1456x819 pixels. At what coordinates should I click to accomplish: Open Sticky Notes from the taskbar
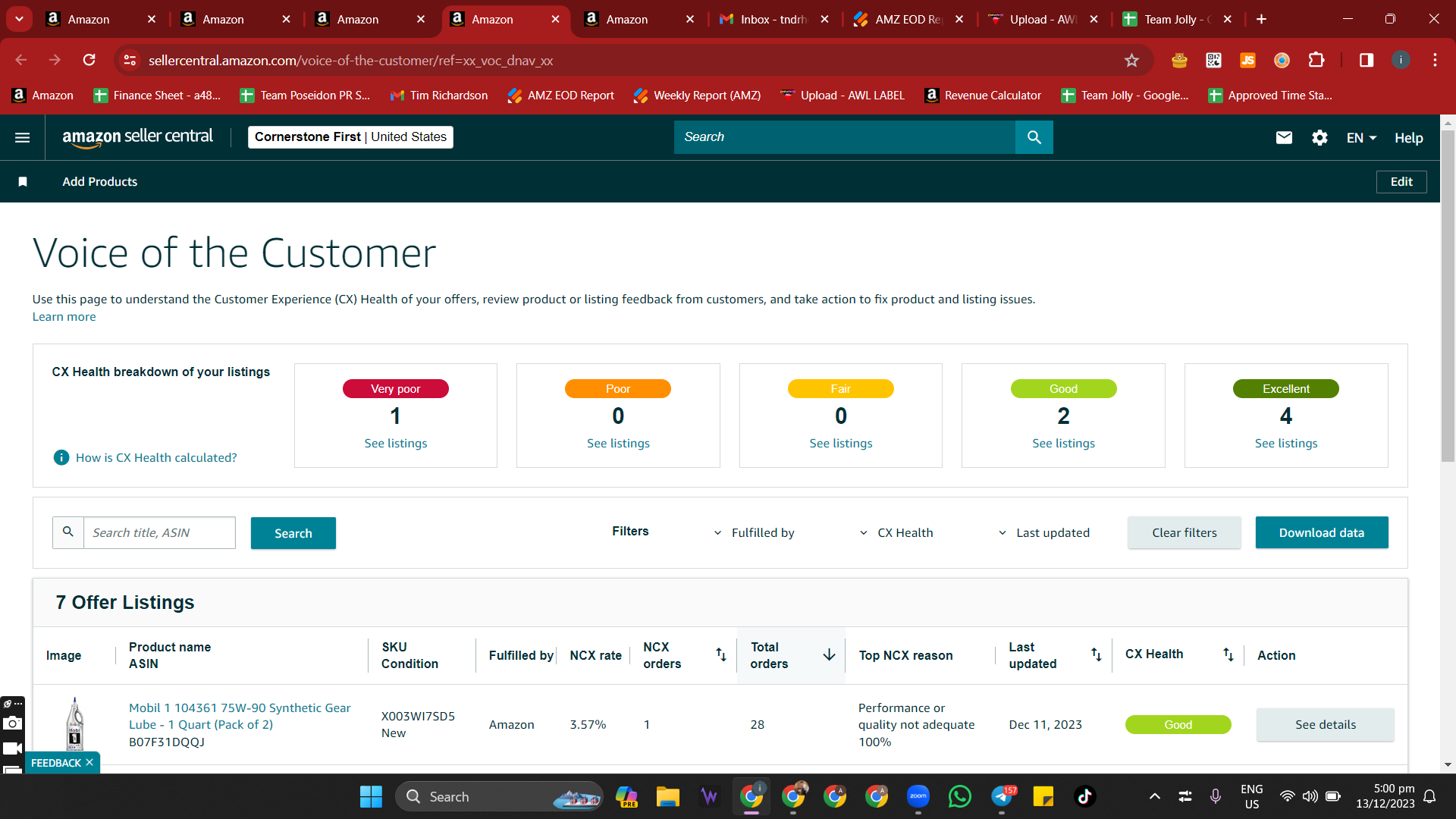[1043, 796]
